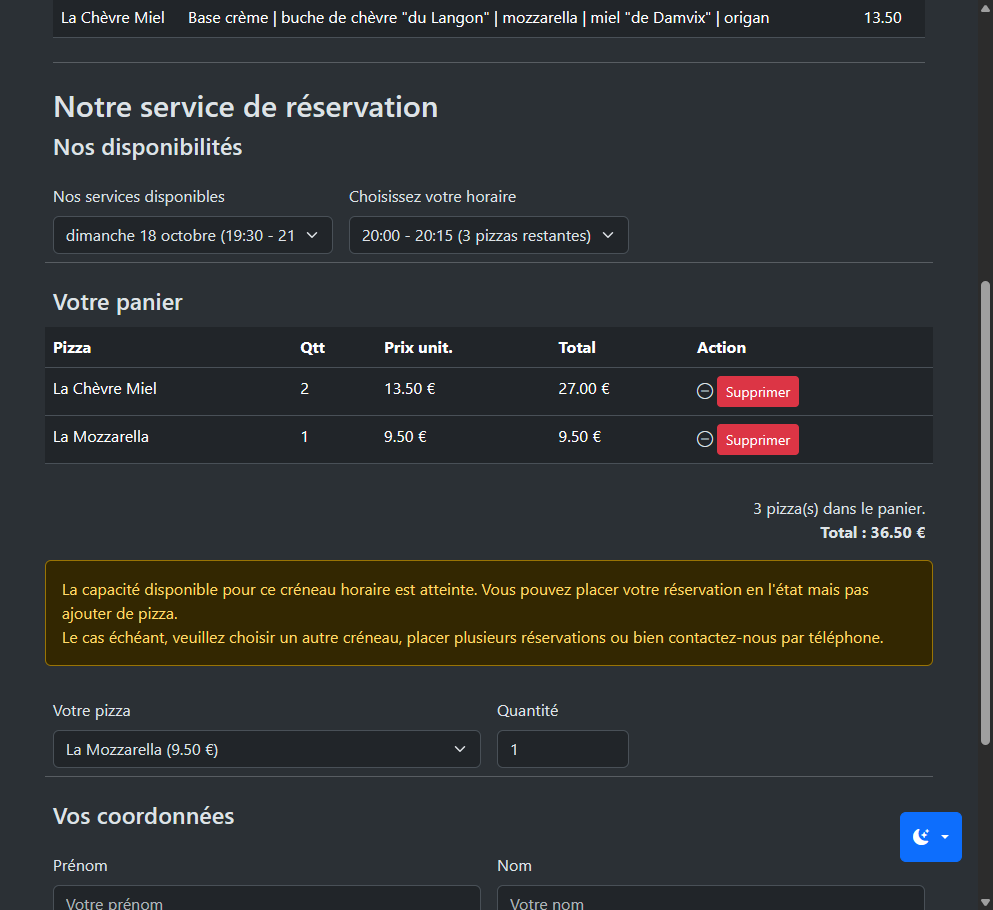Click the Choisissez votre horaire label
993x910 pixels.
click(433, 197)
